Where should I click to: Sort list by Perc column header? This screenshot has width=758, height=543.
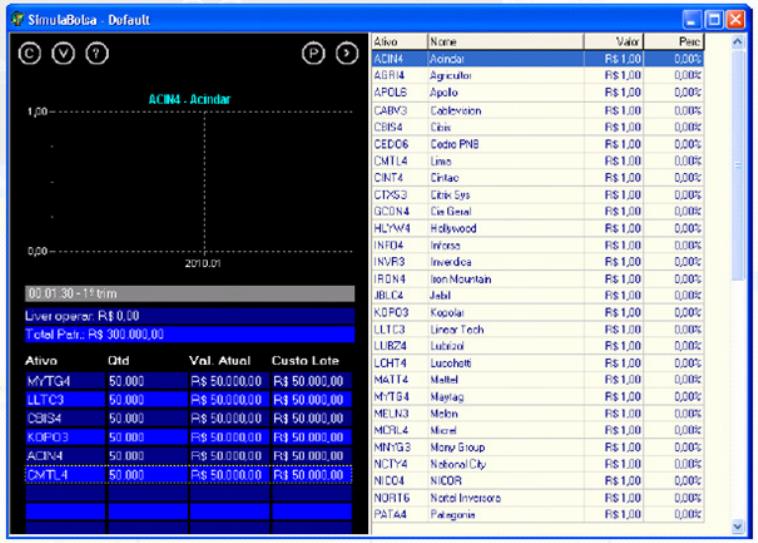coord(674,42)
